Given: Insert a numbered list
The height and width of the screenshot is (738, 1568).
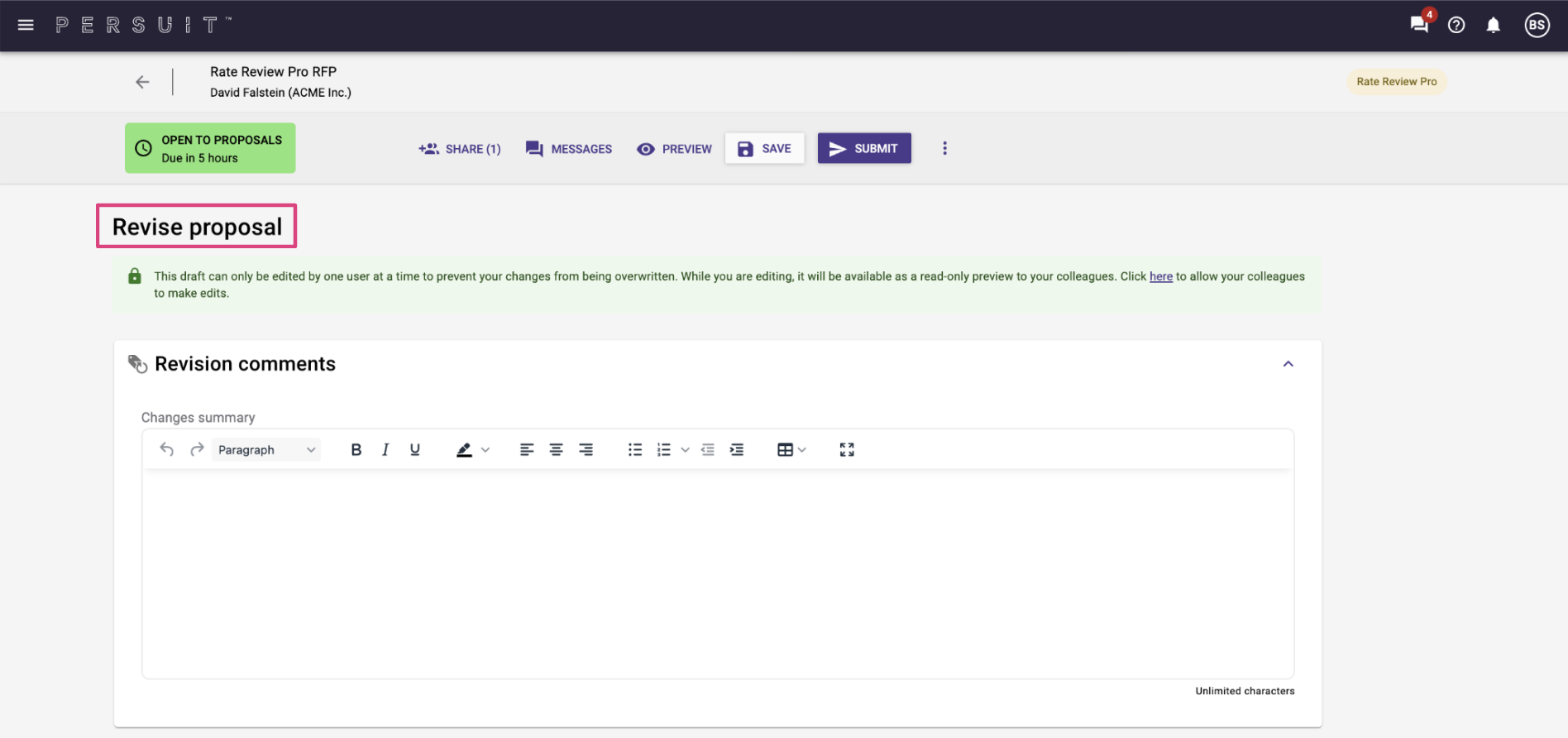Looking at the screenshot, I should coord(664,449).
